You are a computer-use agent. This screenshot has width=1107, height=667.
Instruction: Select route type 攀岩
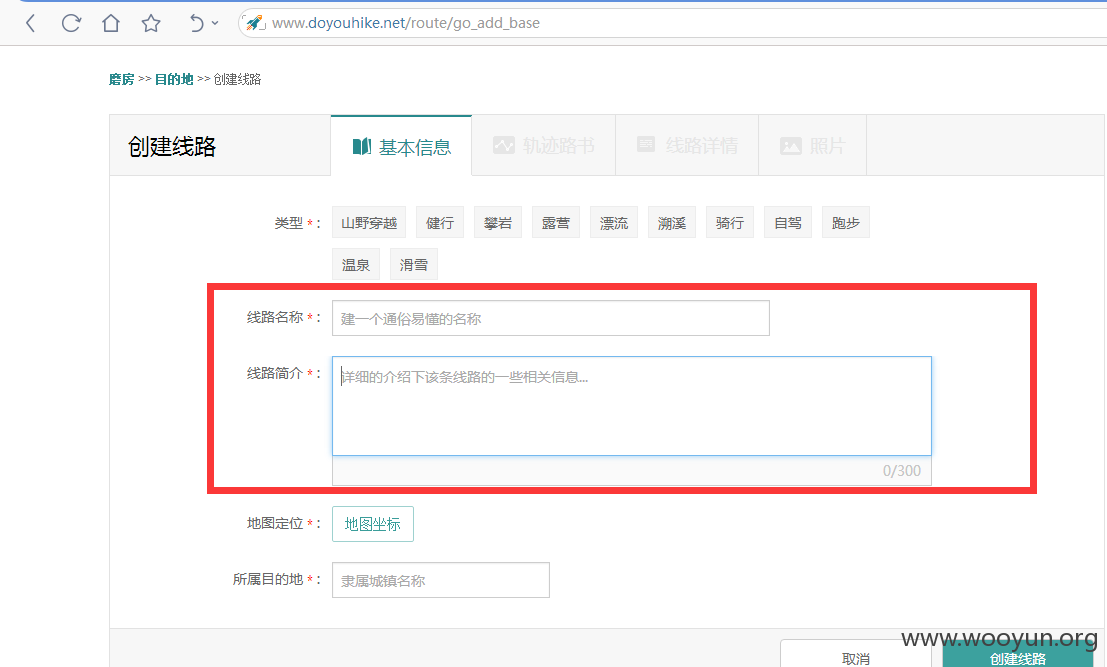click(498, 222)
